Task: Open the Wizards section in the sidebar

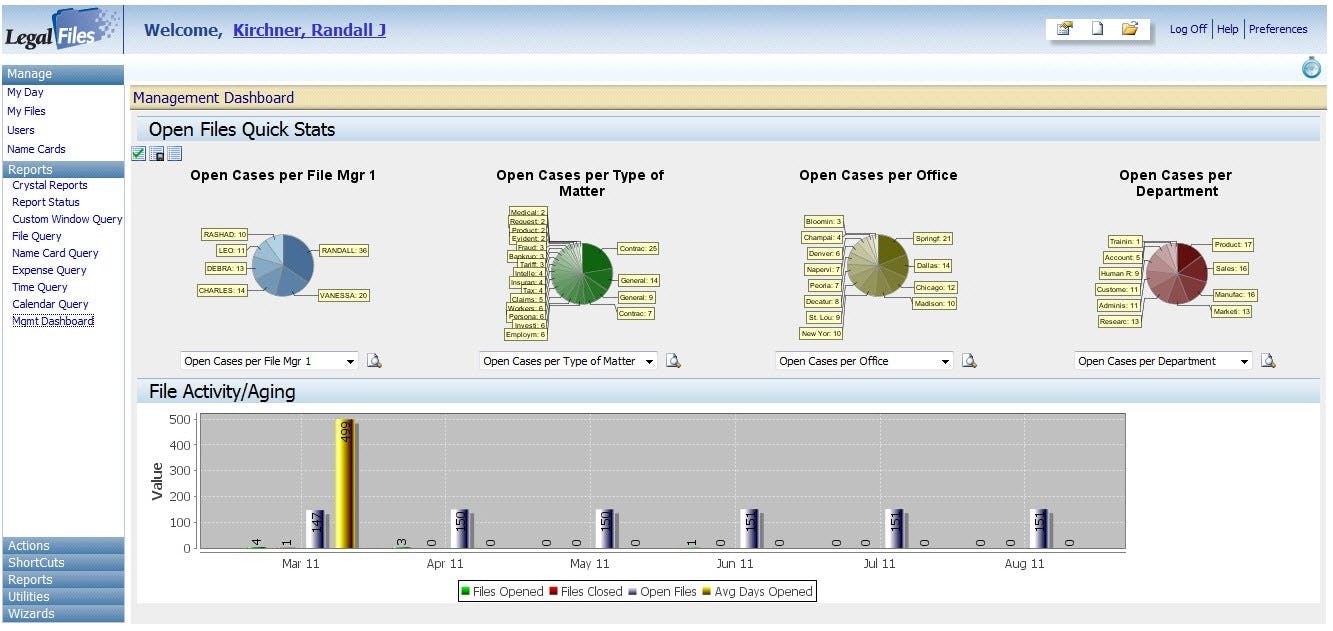Action: 63,615
